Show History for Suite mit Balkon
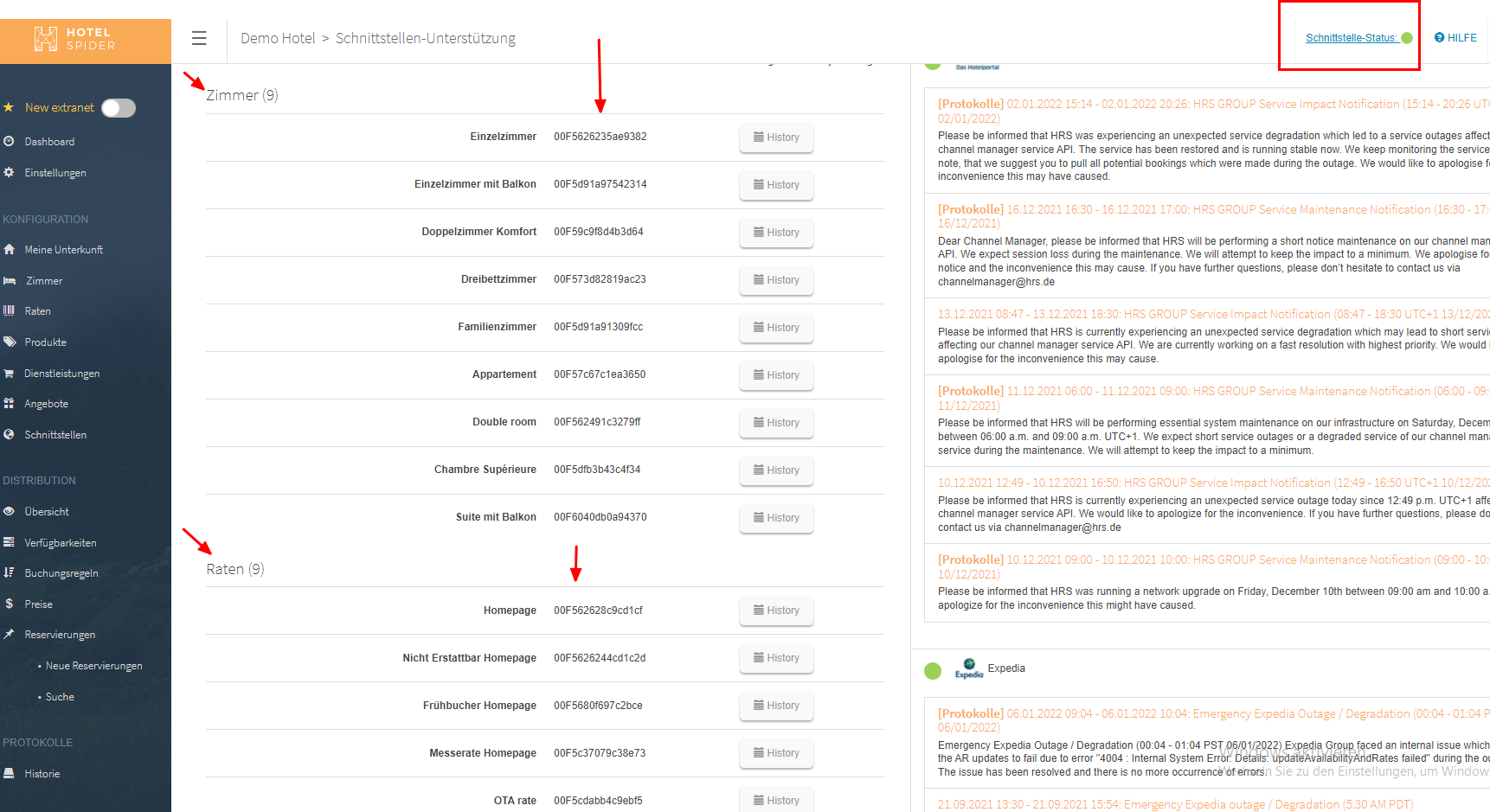 (x=776, y=518)
